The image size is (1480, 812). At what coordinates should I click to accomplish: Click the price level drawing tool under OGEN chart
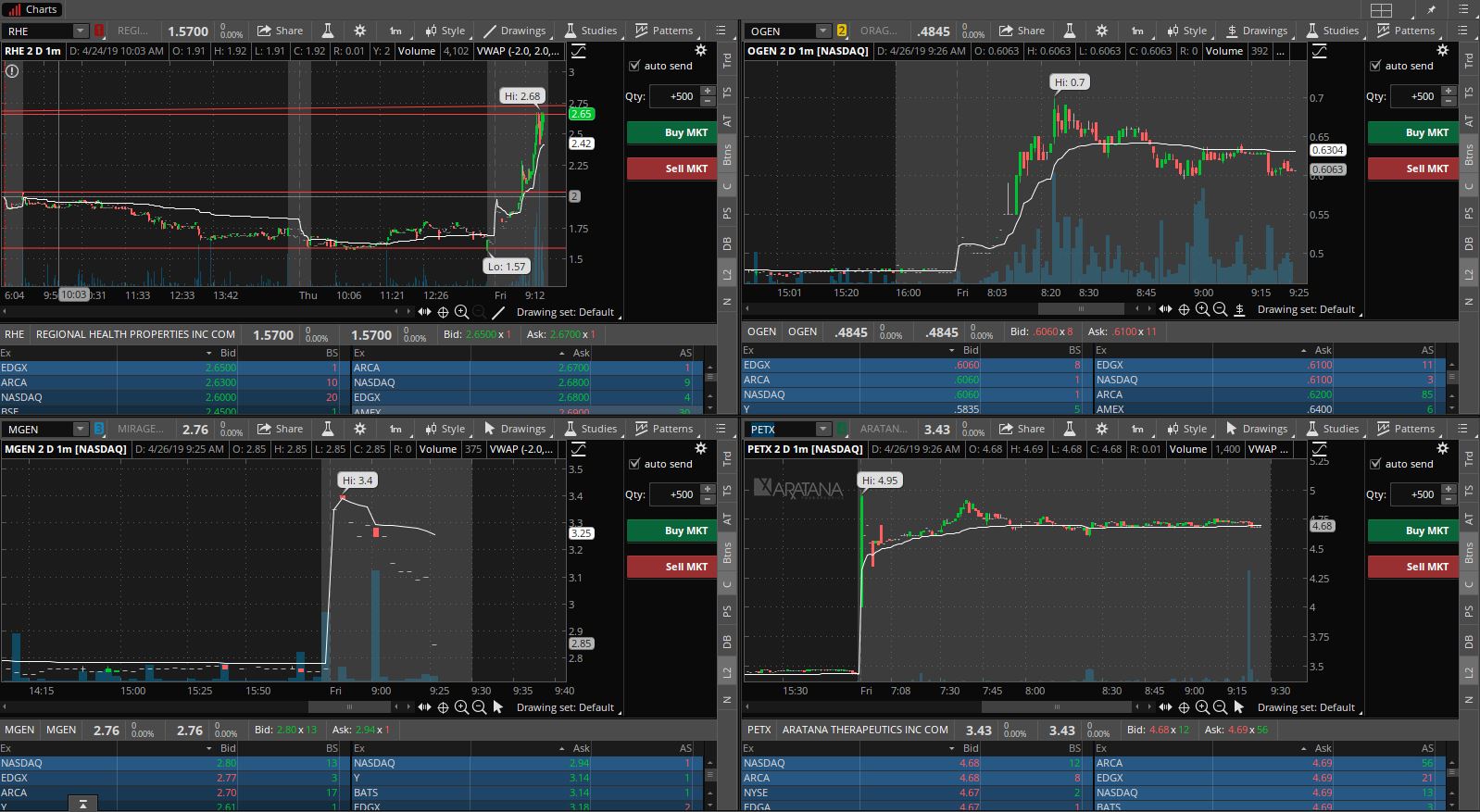click(1239, 309)
